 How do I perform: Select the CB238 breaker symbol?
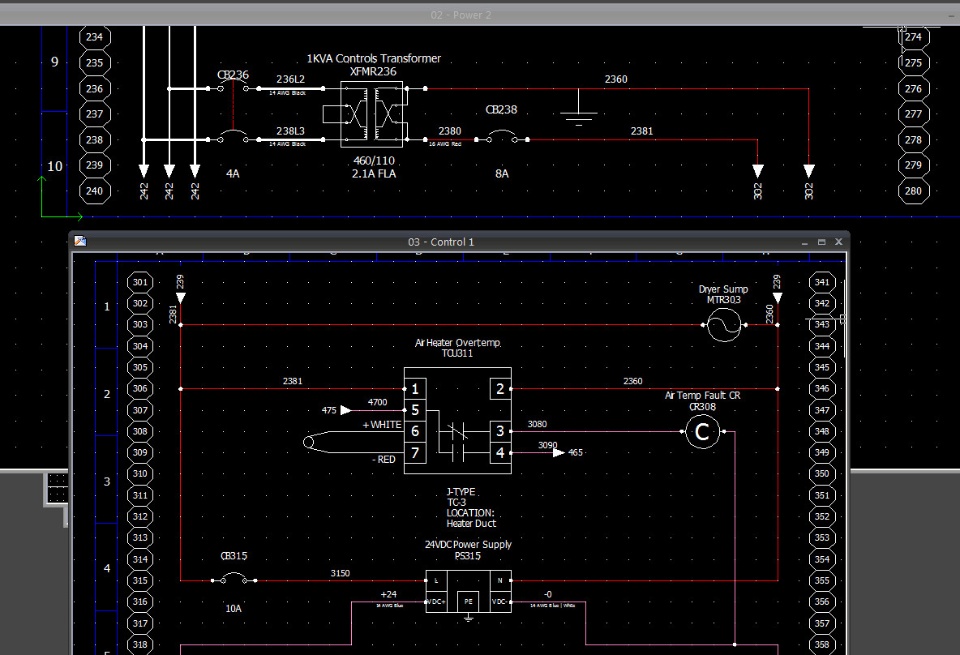501,136
